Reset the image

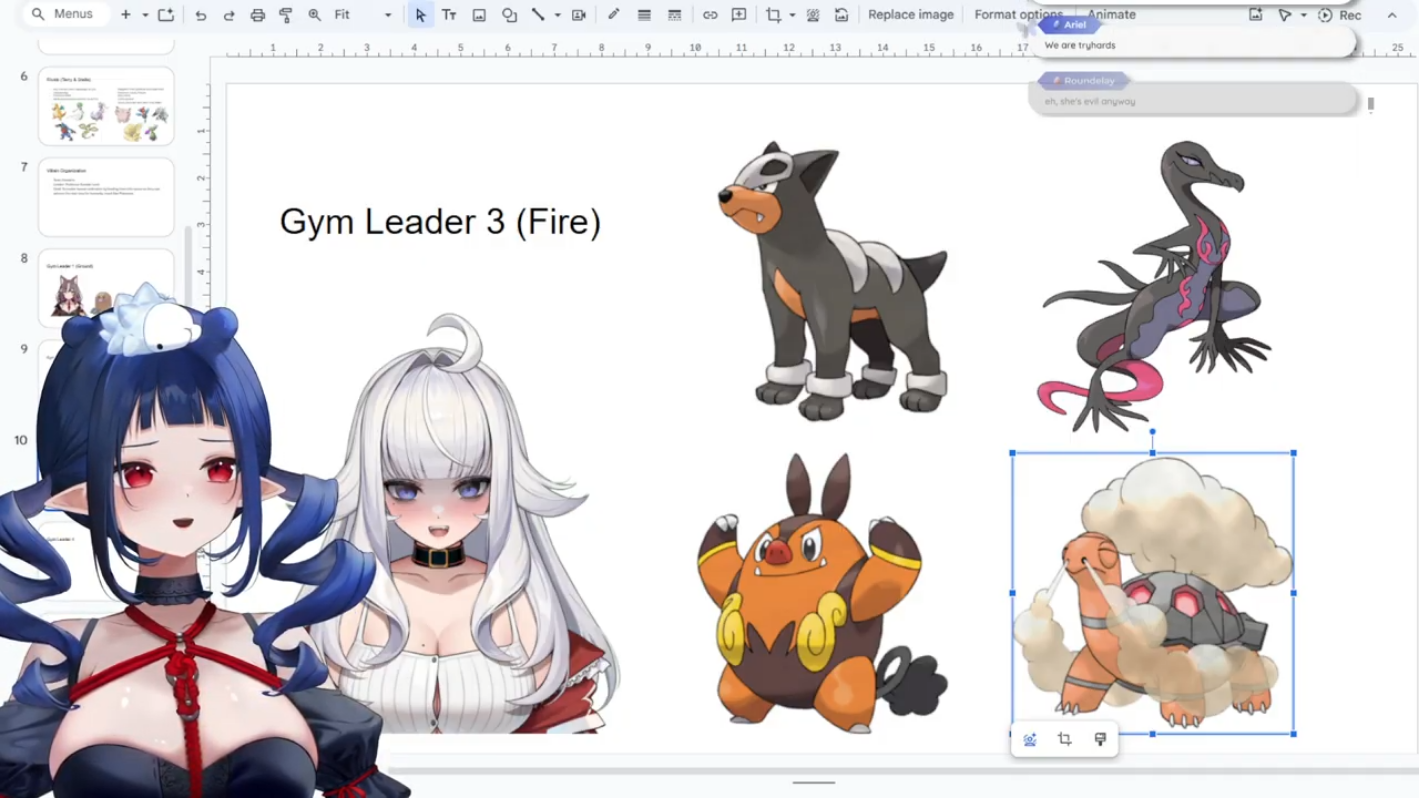842,15
